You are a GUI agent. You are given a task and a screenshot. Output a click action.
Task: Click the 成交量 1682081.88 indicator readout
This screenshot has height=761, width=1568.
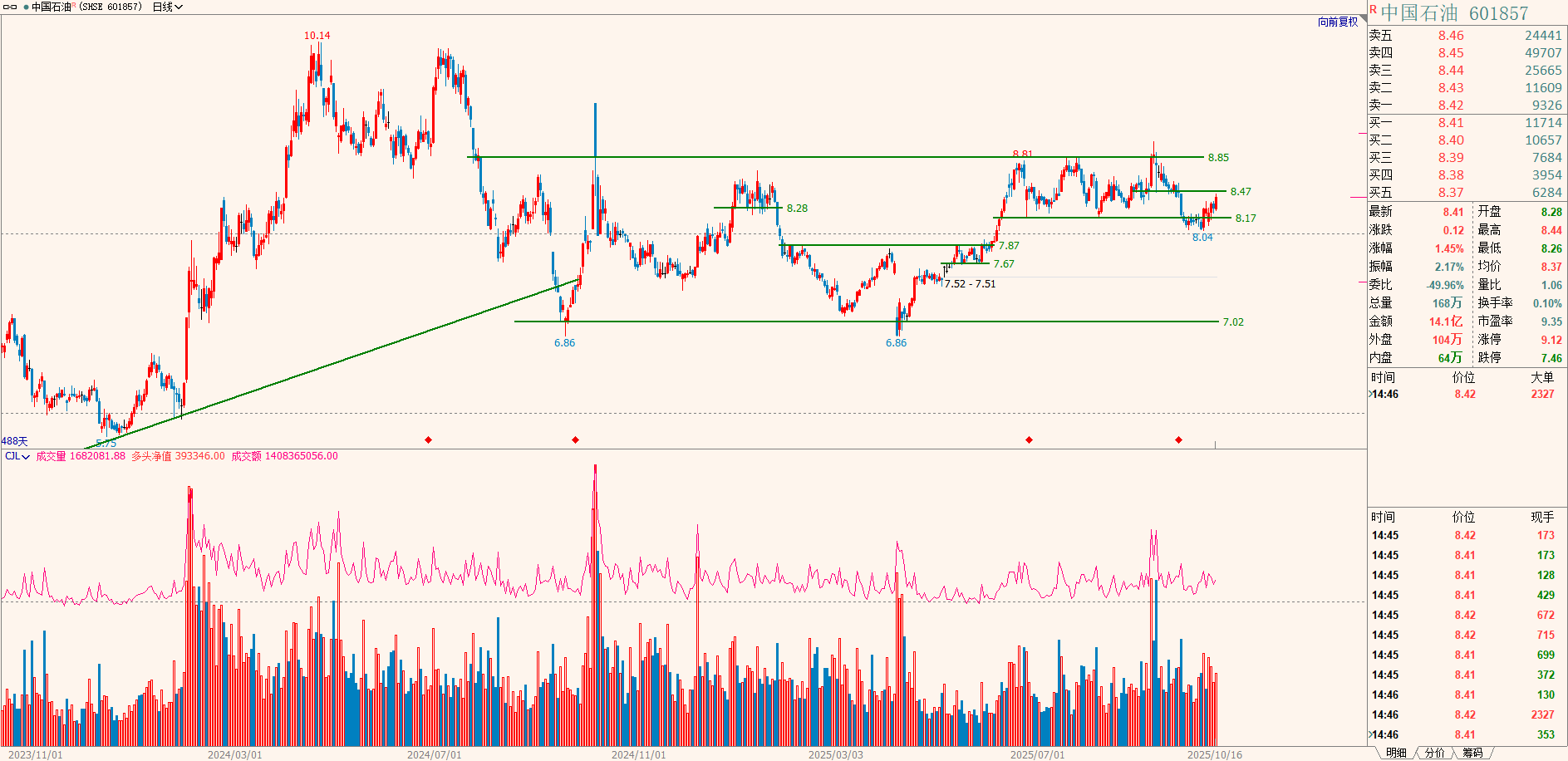[x=81, y=456]
